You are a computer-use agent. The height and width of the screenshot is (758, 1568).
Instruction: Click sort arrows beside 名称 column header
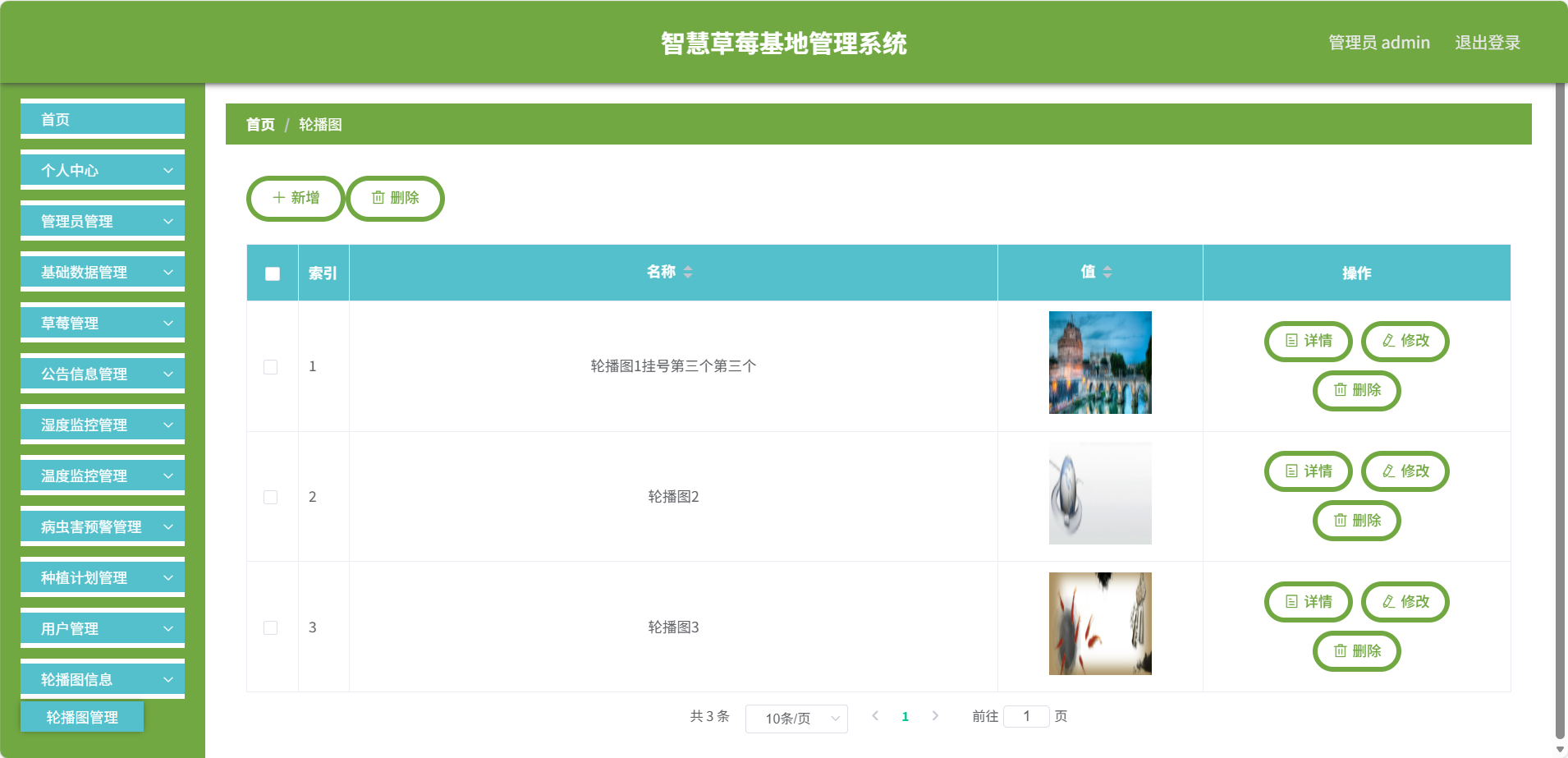point(688,272)
